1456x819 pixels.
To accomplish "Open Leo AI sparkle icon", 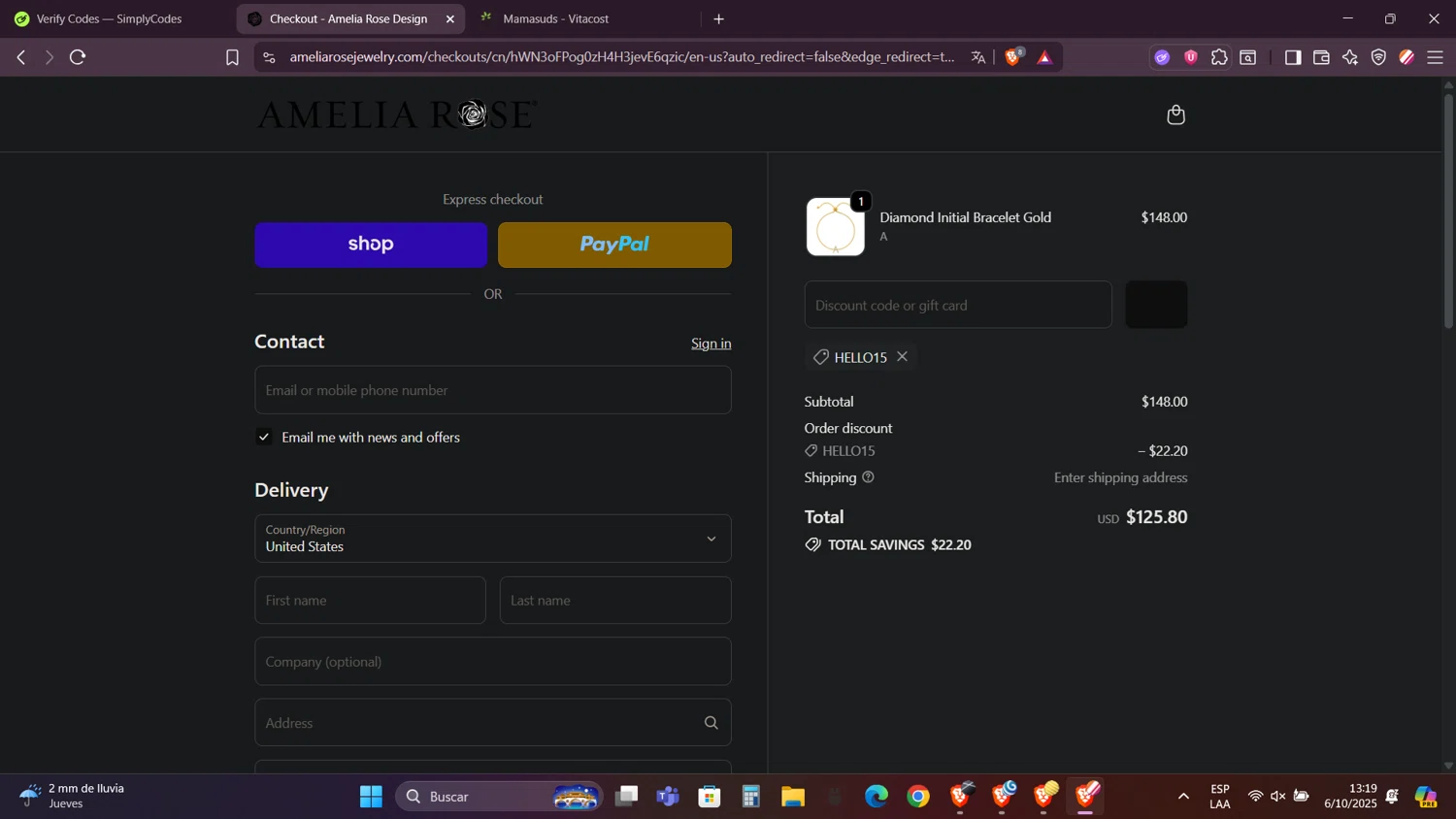I will pyautogui.click(x=1349, y=57).
